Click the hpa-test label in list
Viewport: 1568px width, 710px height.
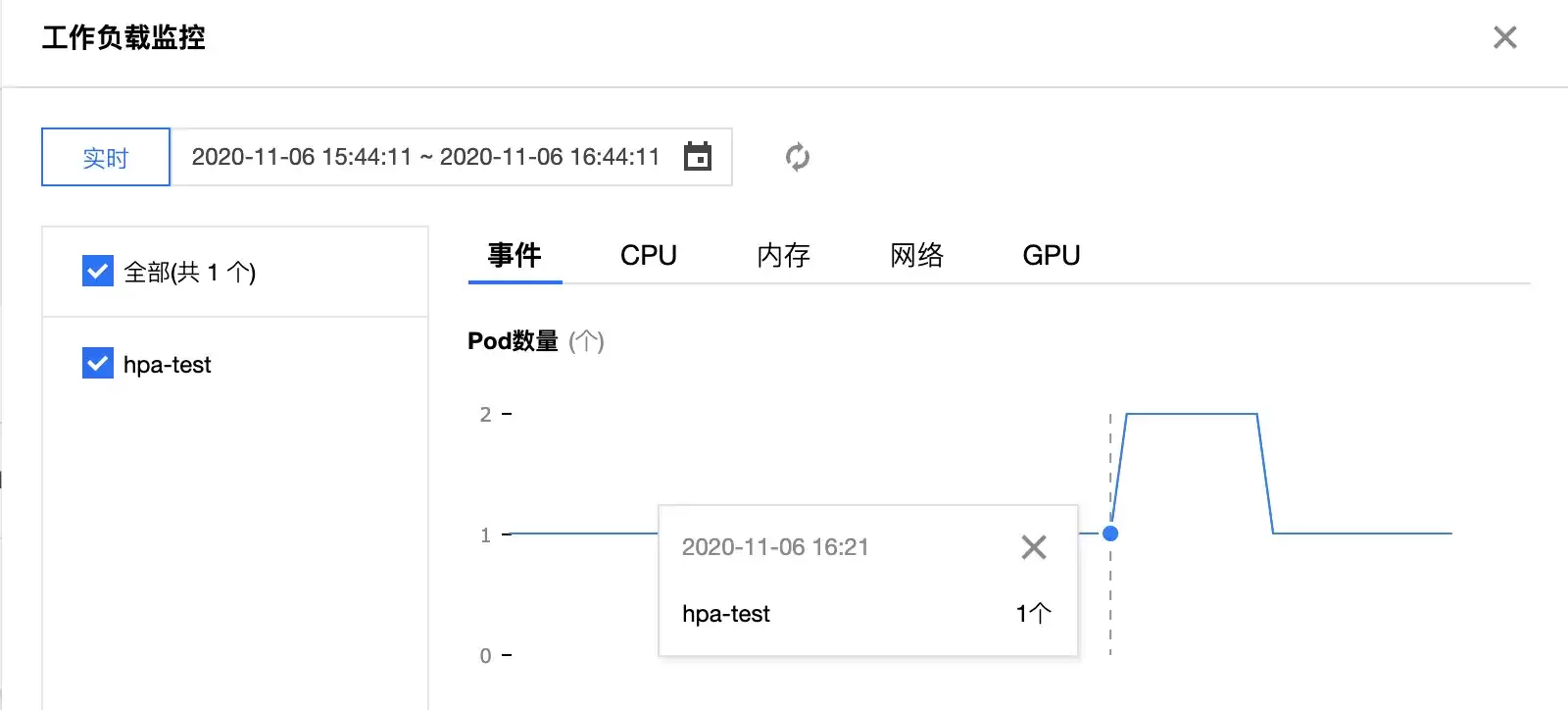168,365
